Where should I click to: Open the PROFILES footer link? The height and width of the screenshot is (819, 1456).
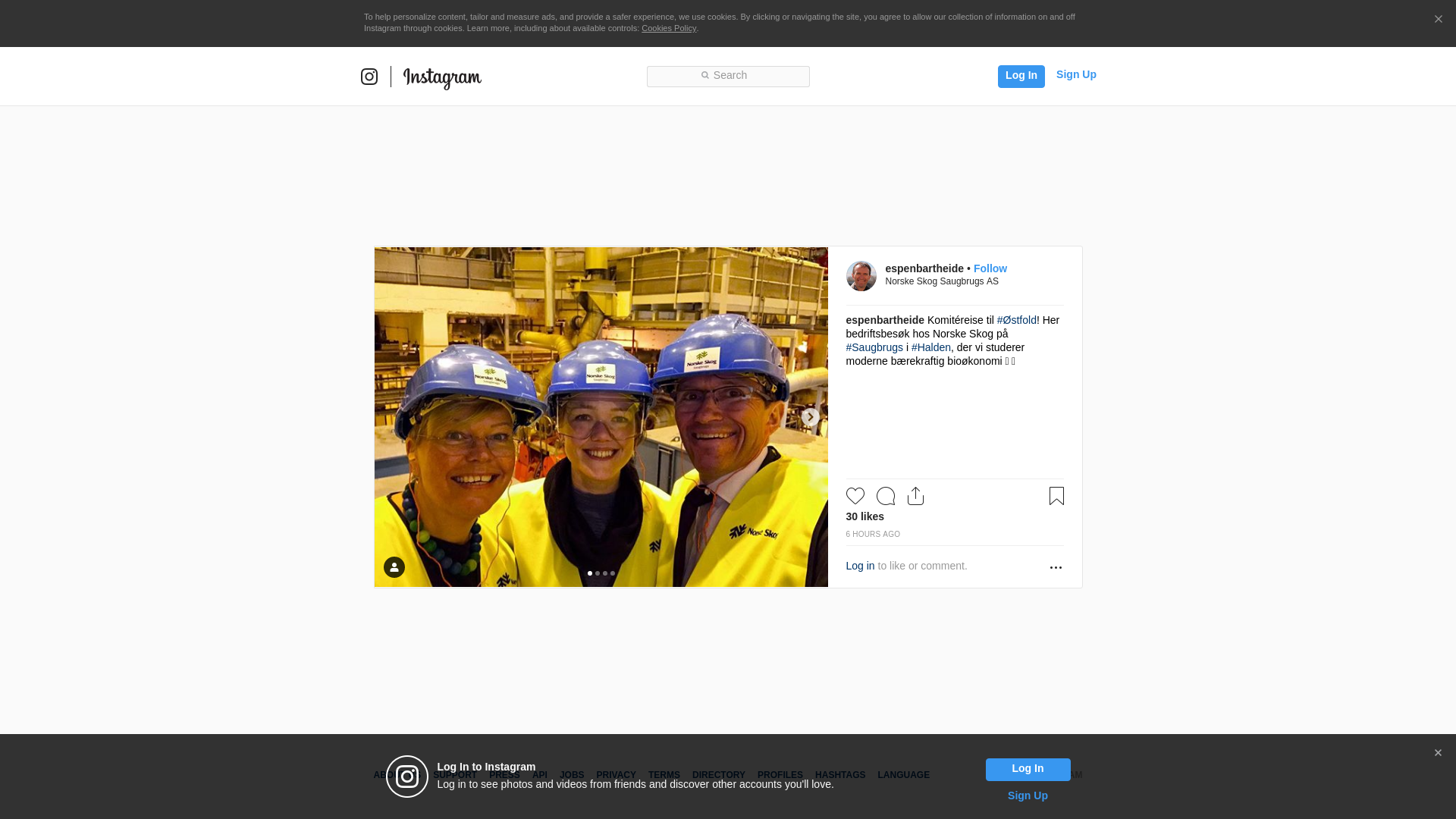[780, 775]
